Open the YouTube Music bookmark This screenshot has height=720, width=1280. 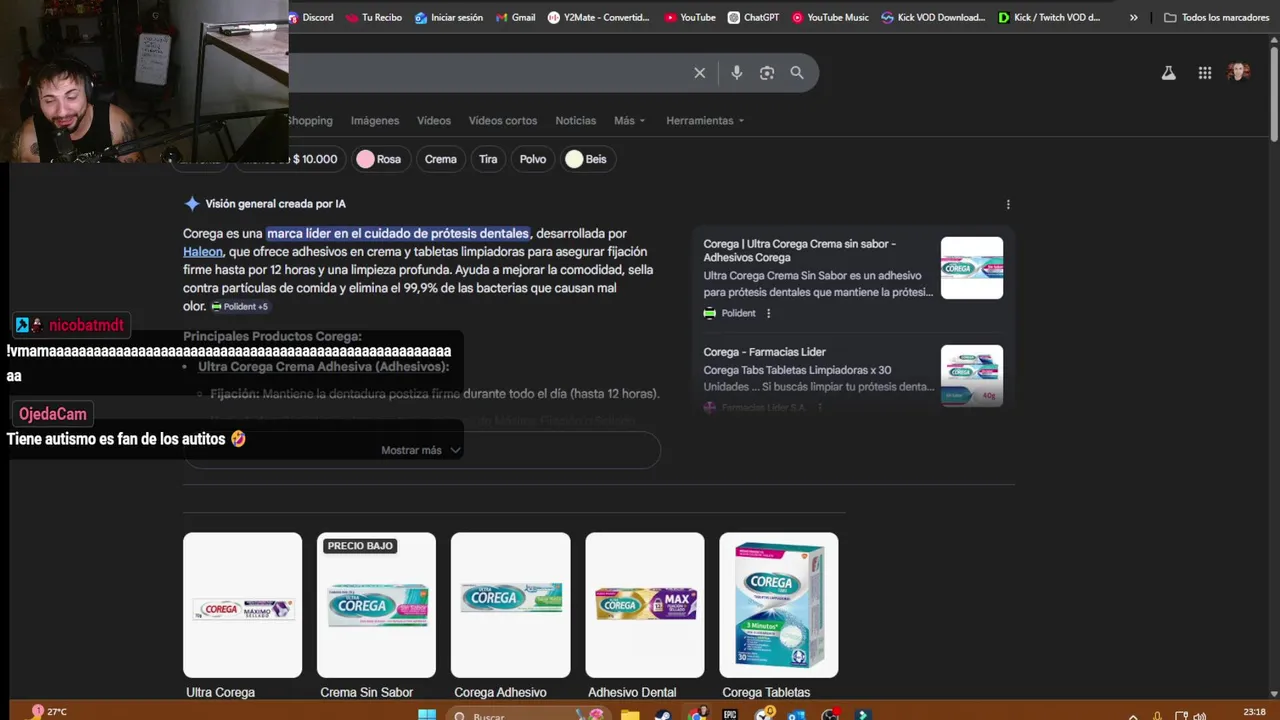pos(830,17)
